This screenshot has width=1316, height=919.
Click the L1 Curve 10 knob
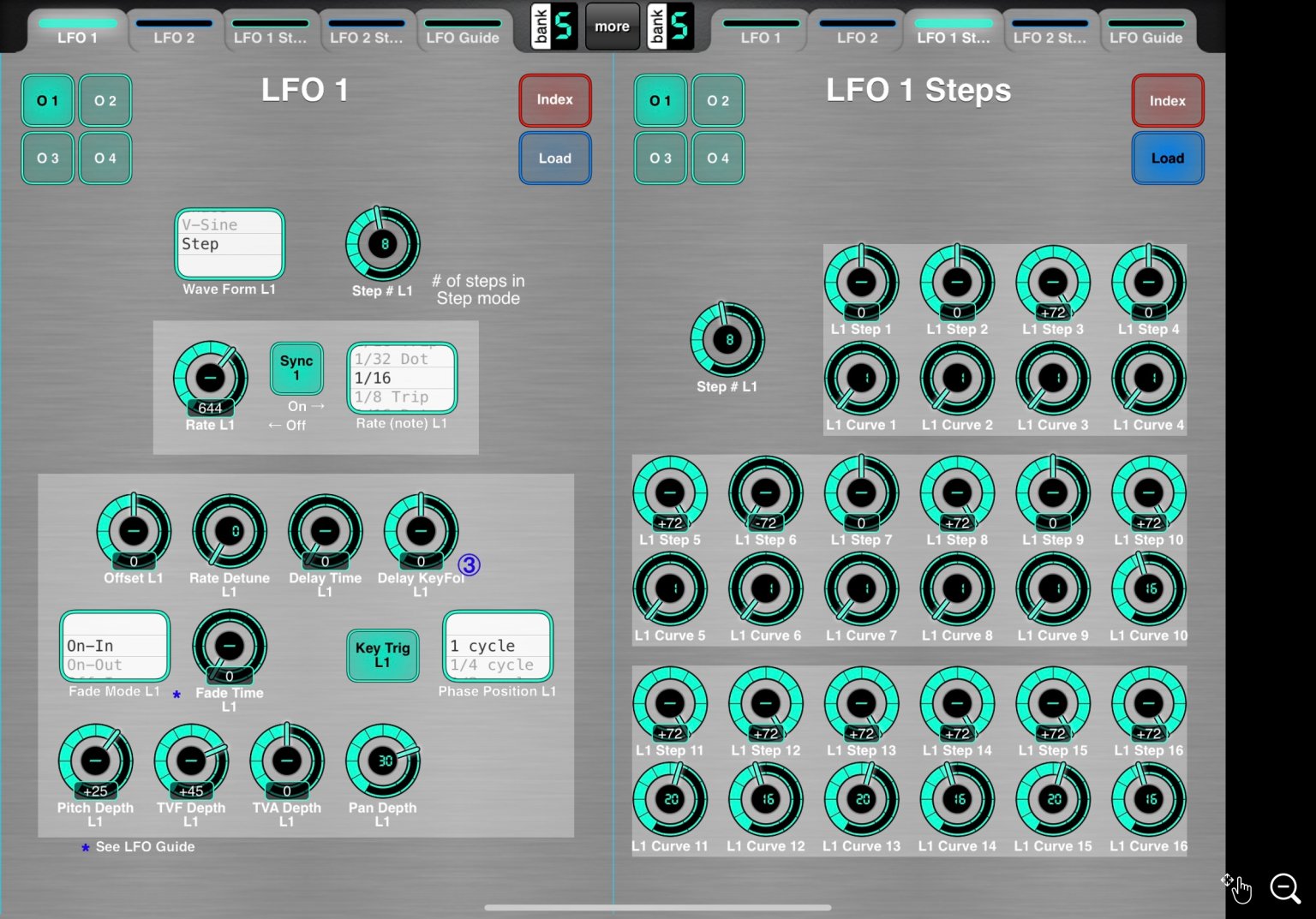(1149, 589)
